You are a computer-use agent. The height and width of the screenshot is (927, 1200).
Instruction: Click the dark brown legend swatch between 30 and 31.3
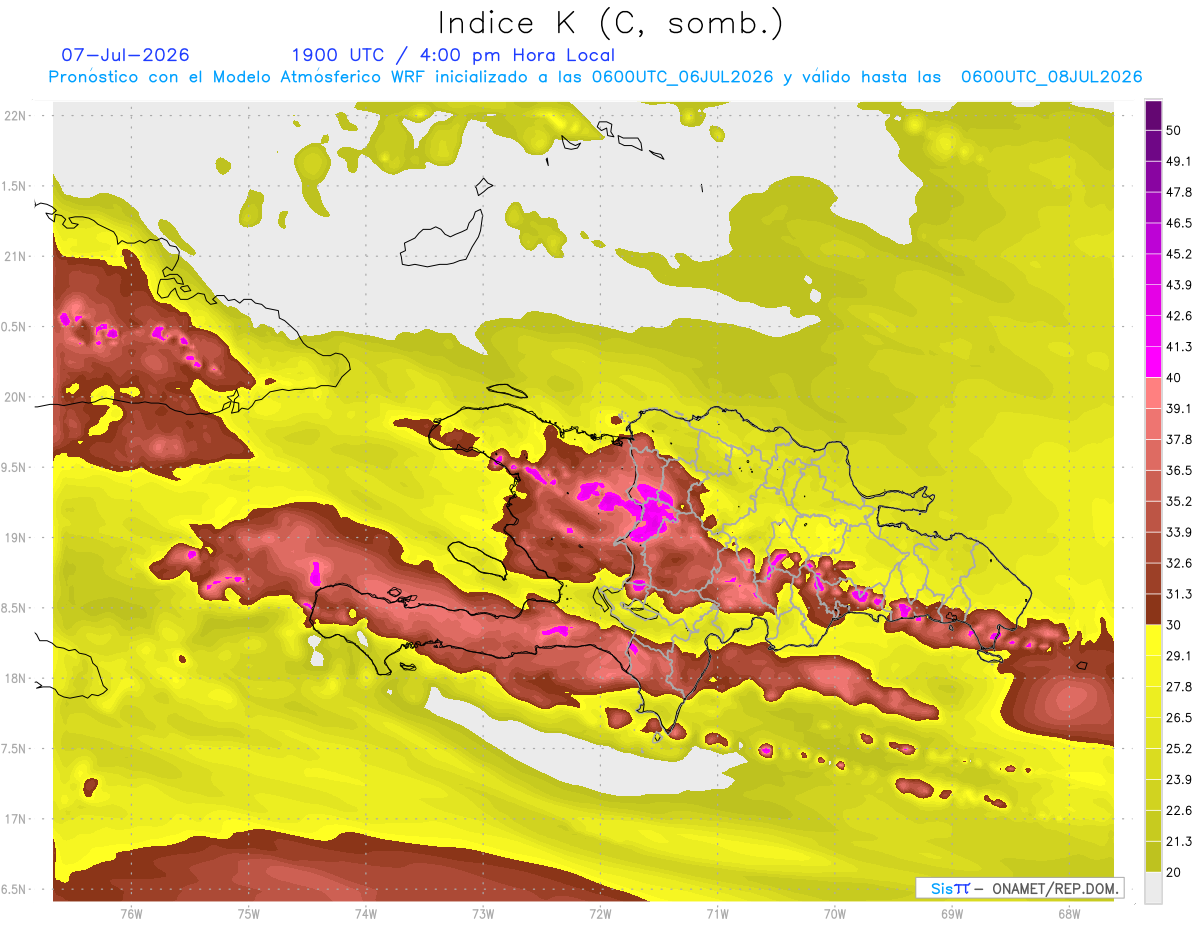click(x=1153, y=608)
